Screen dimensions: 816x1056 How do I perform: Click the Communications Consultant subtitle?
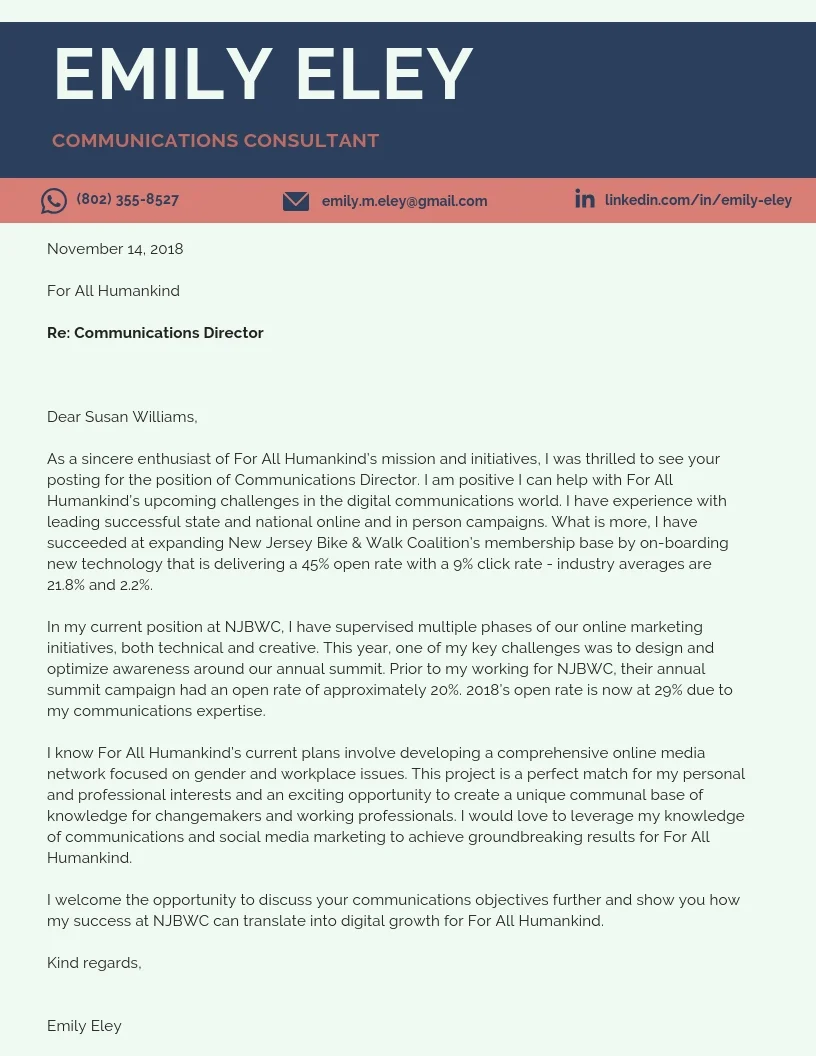pos(215,141)
